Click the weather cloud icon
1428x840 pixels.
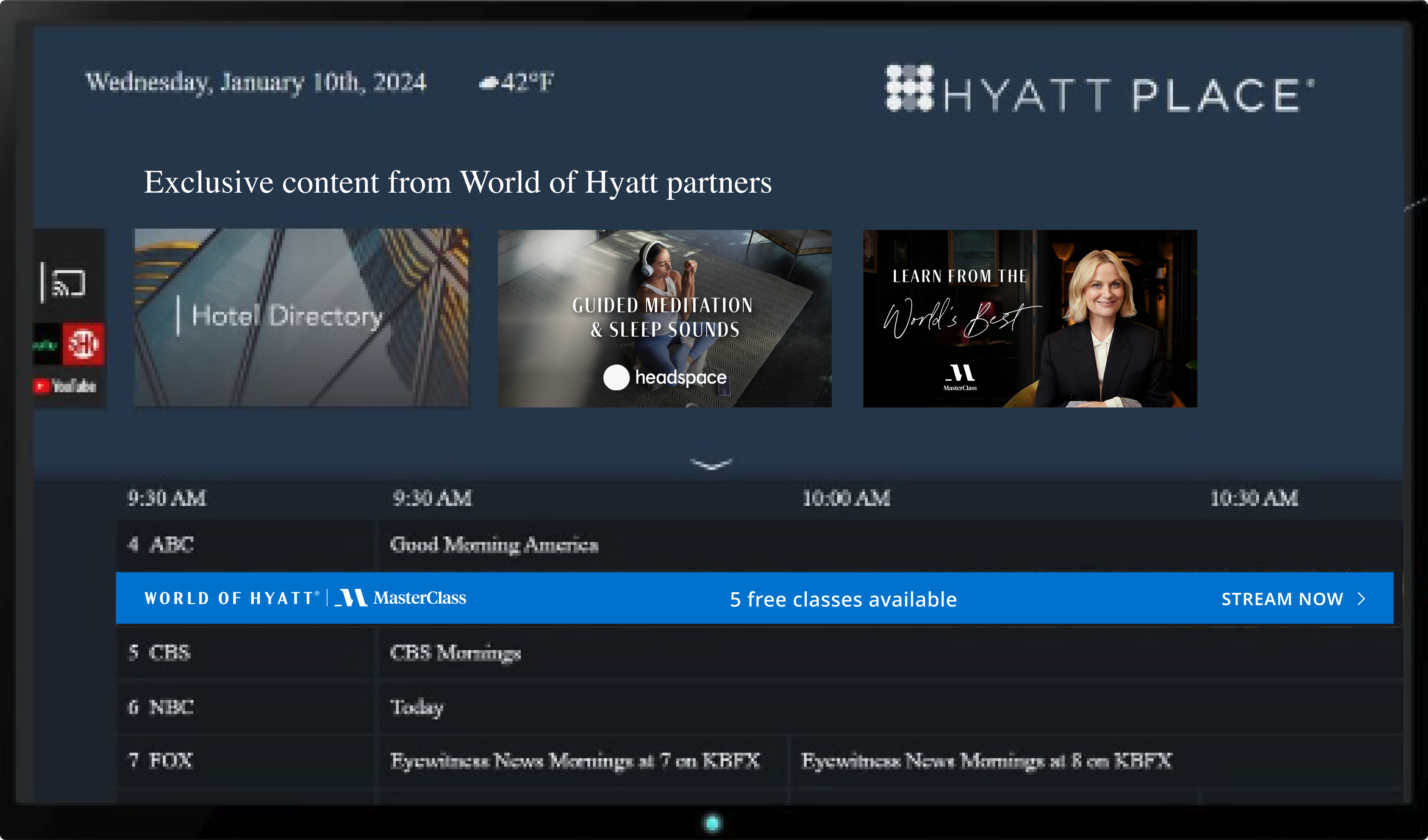click(x=488, y=83)
